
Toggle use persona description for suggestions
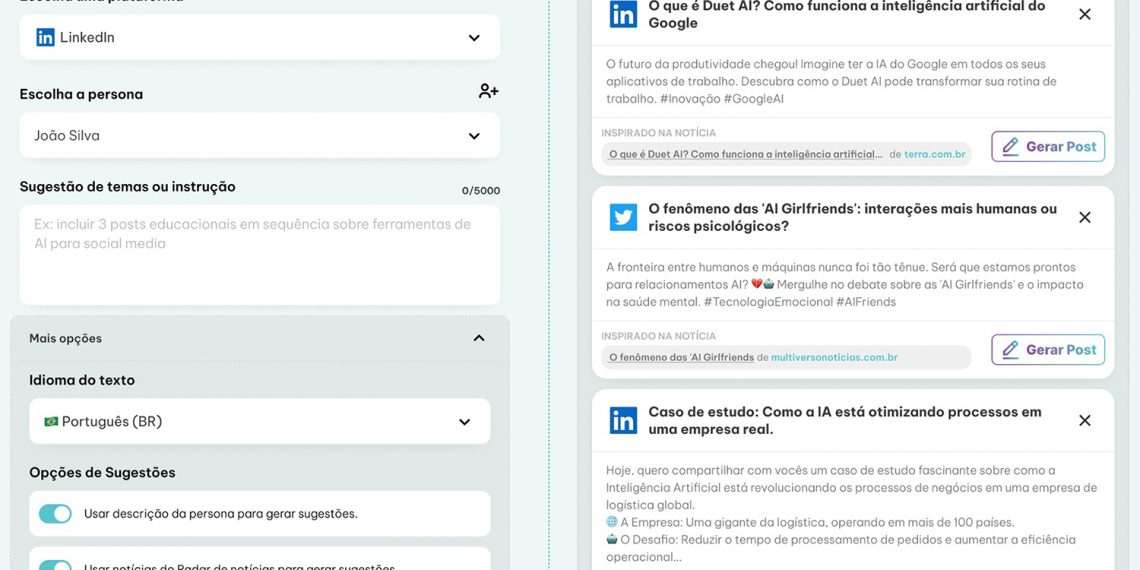coord(55,514)
